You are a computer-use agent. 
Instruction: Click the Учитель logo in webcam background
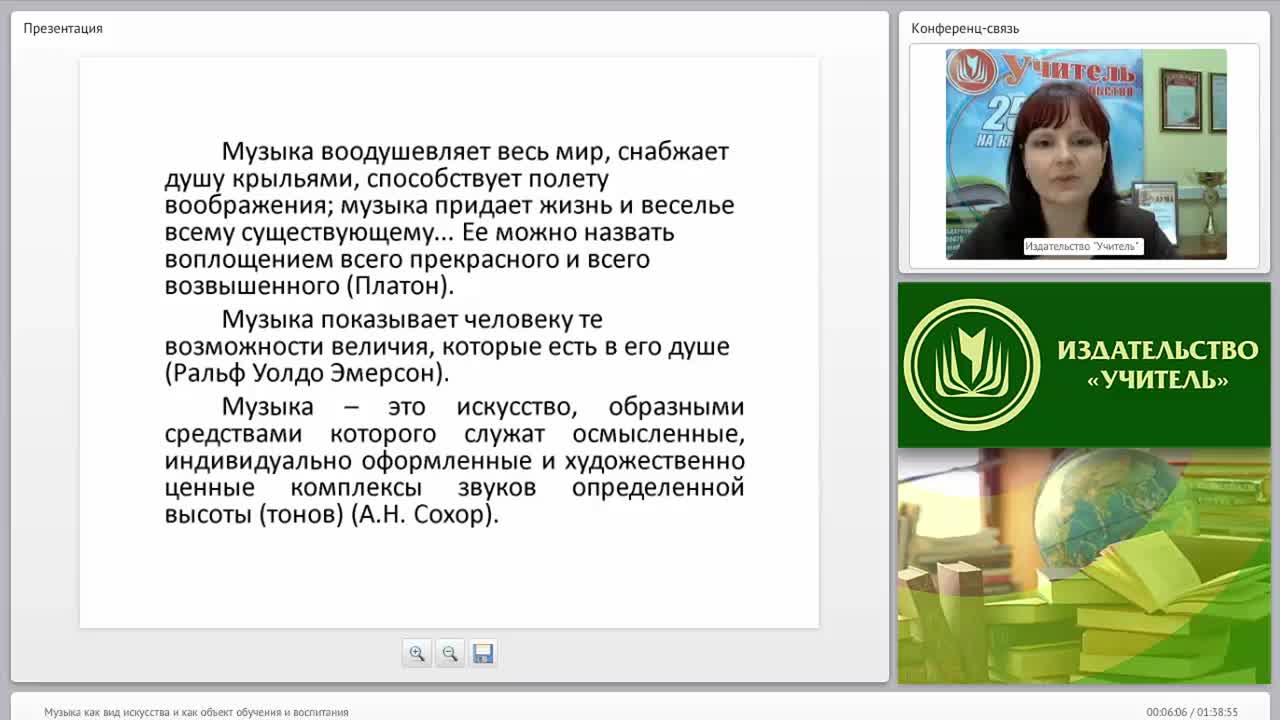(x=1044, y=72)
